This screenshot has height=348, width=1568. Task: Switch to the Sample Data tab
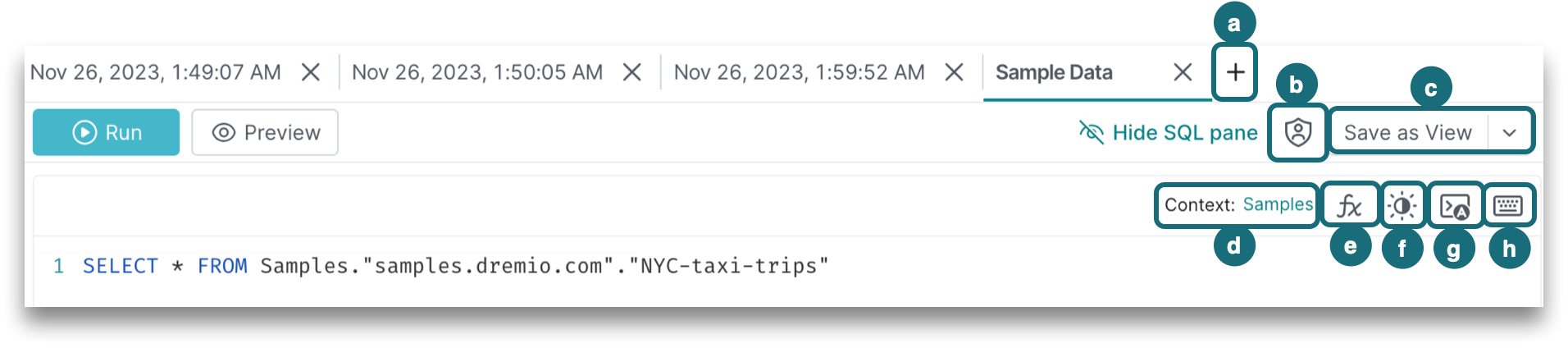point(1054,72)
